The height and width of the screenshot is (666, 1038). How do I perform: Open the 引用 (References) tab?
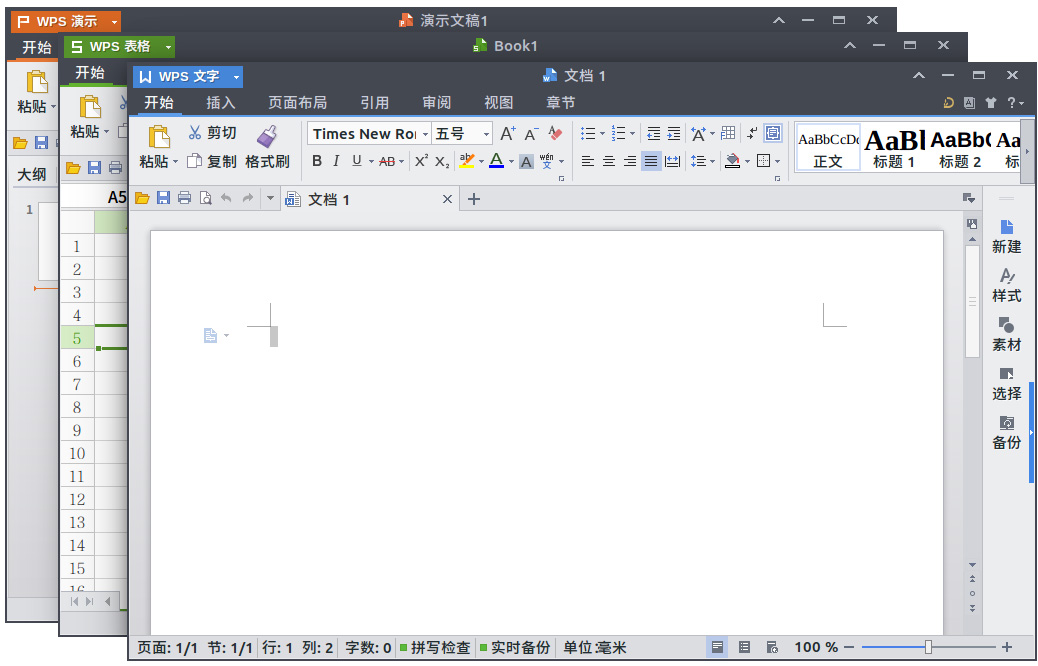[374, 103]
